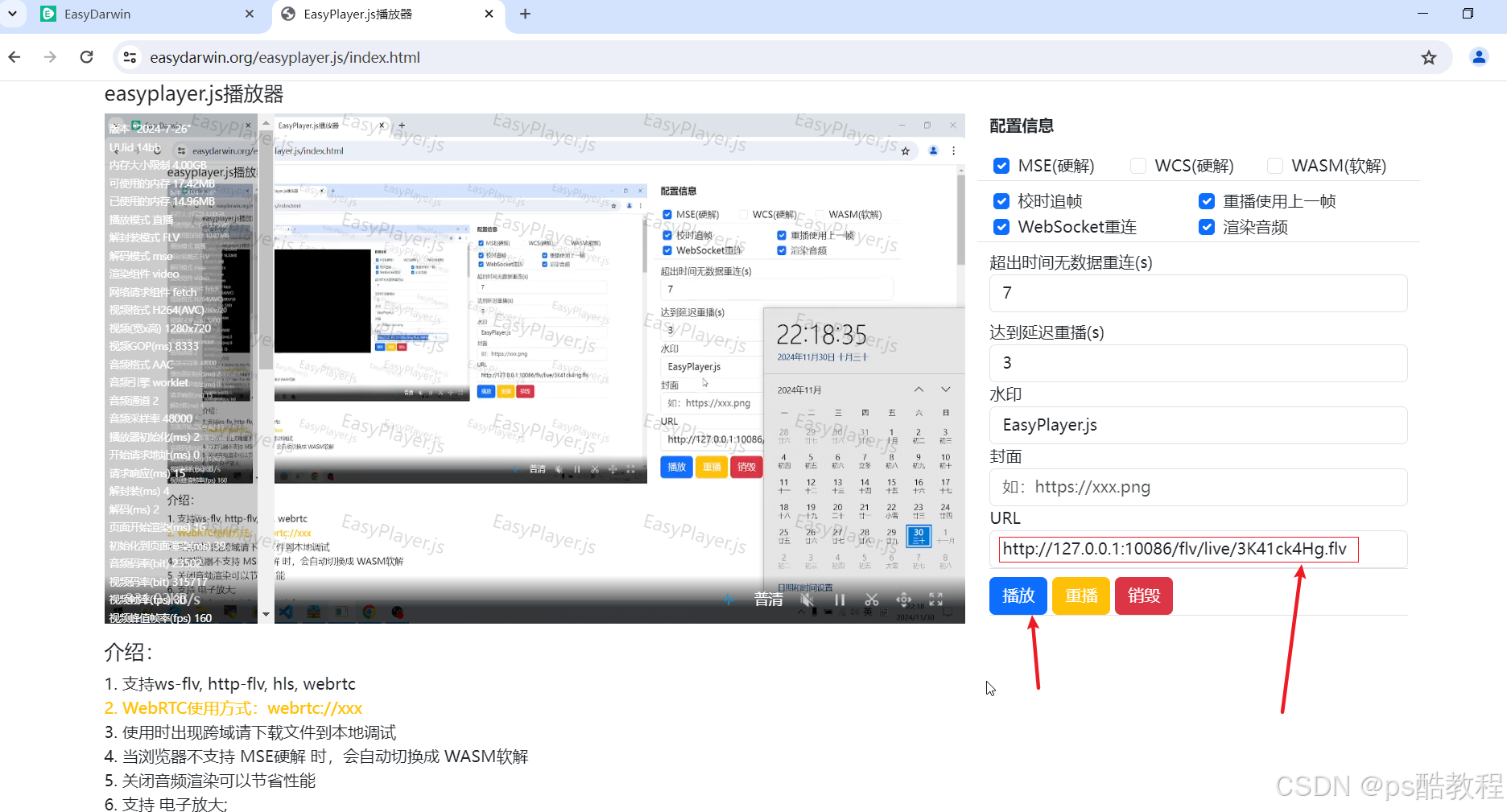
Task: Click the yellow 重播 button
Action: point(1081,596)
